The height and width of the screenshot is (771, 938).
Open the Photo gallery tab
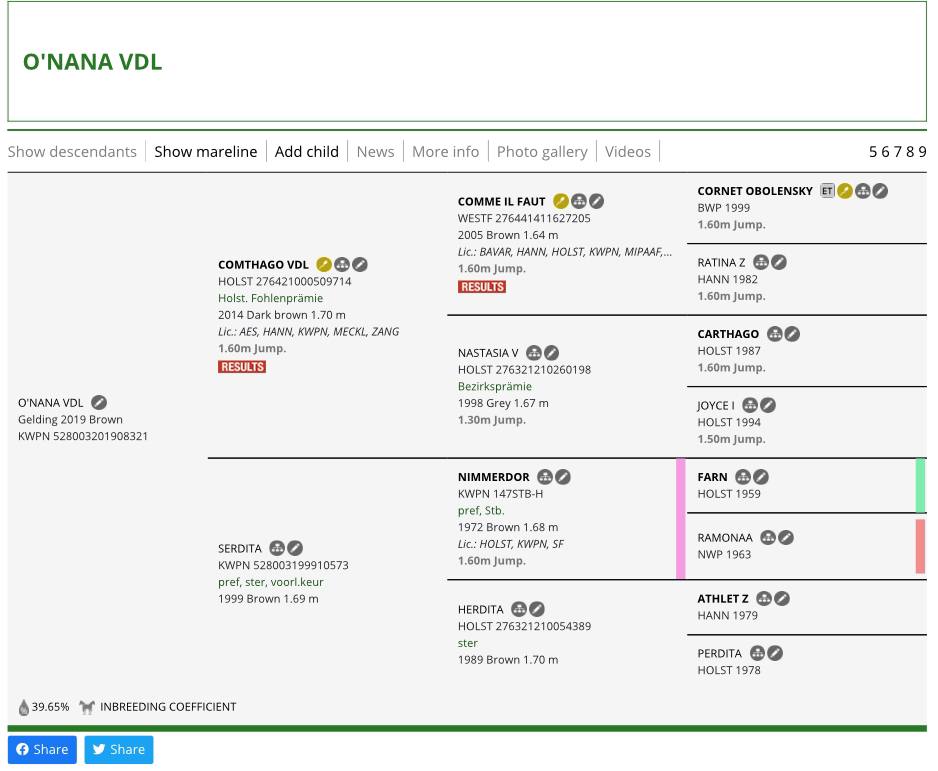(541, 151)
